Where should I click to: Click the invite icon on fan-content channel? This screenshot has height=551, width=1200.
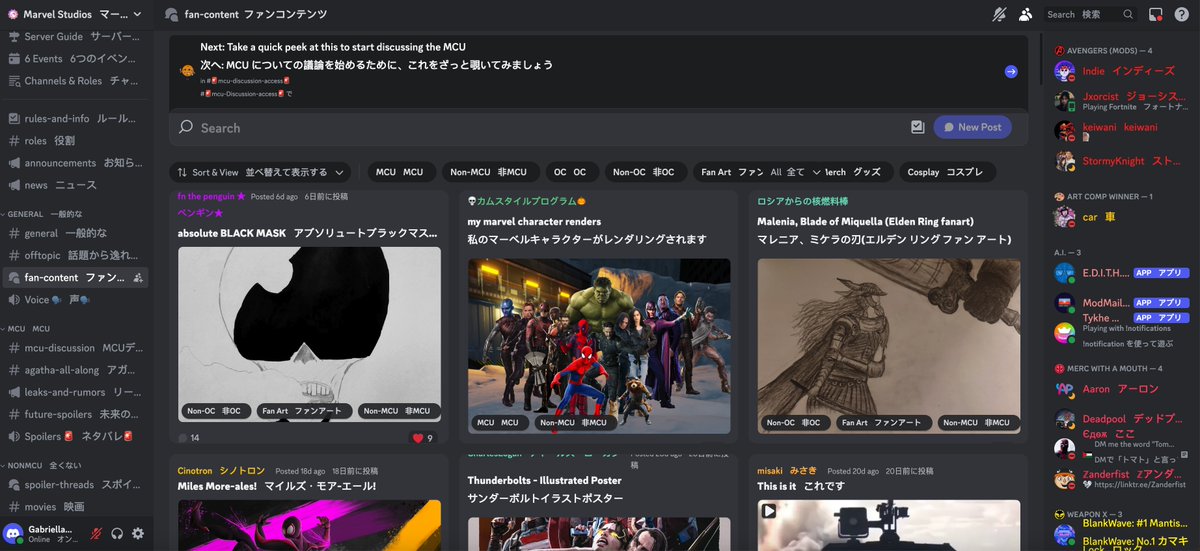[x=137, y=277]
